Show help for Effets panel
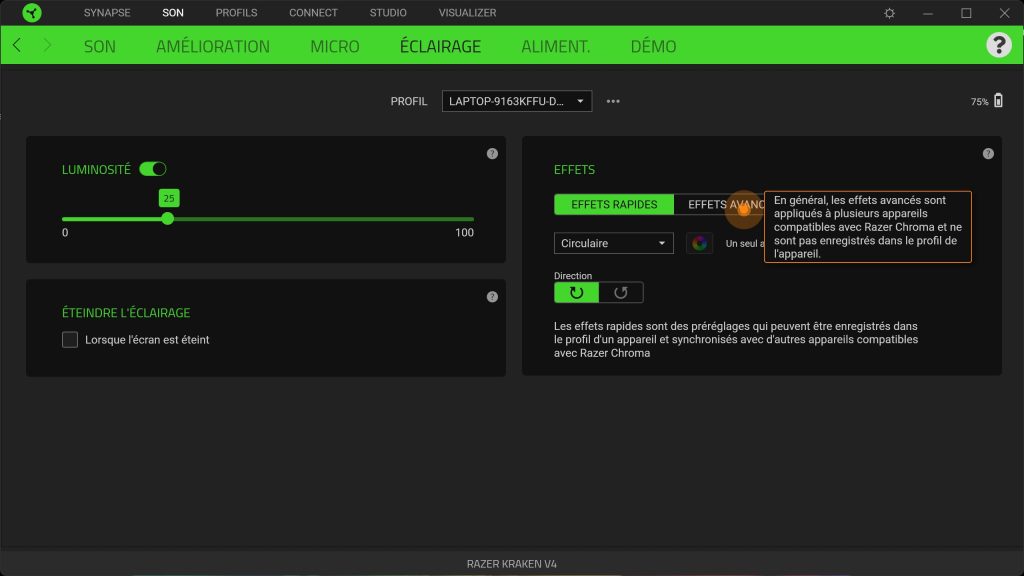The width and height of the screenshot is (1024, 576). tap(988, 153)
